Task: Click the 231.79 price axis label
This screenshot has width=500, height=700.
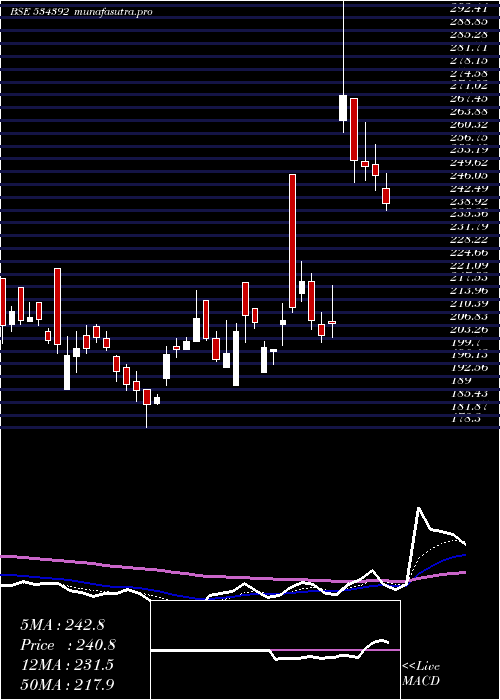Action: 470,227
